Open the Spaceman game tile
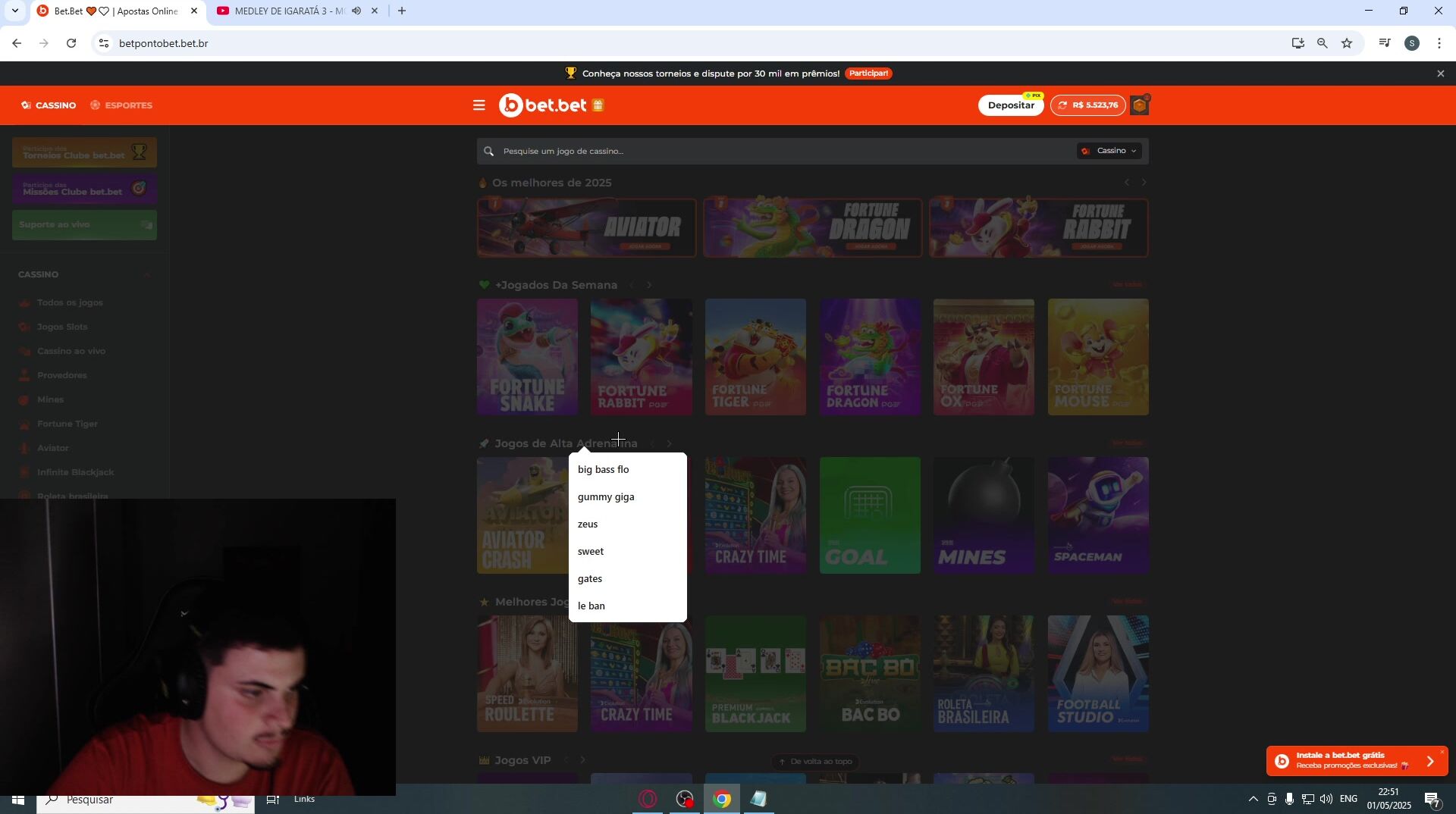 (1098, 515)
